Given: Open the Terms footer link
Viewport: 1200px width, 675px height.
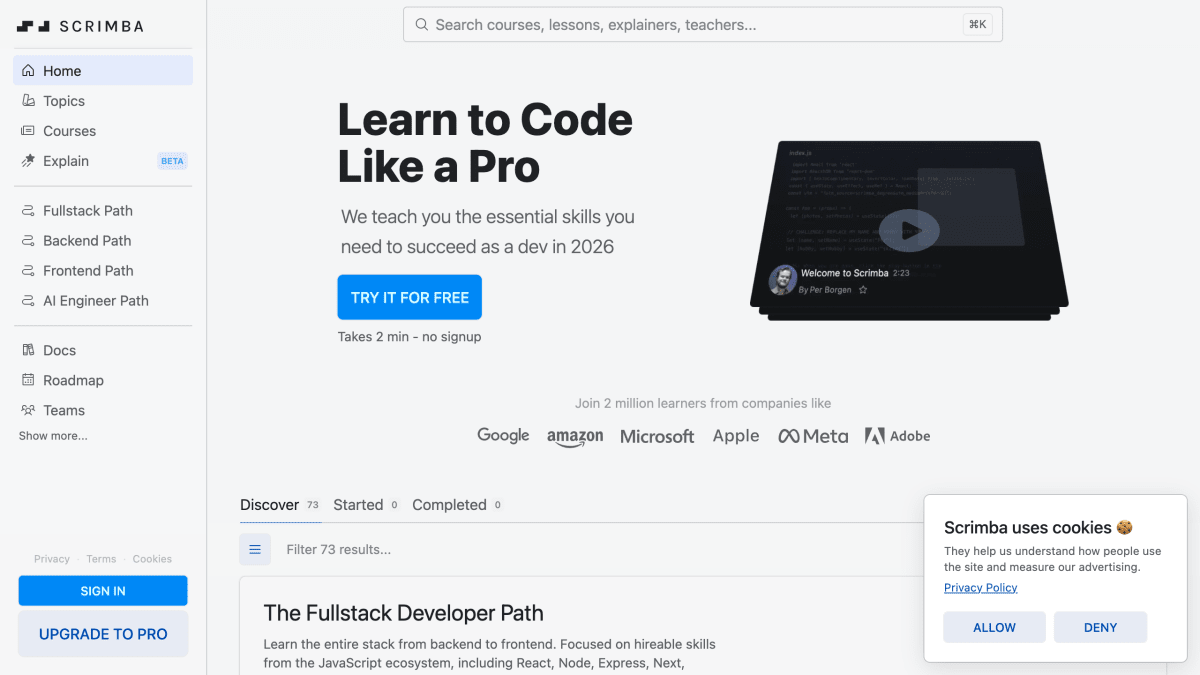Looking at the screenshot, I should tap(101, 559).
